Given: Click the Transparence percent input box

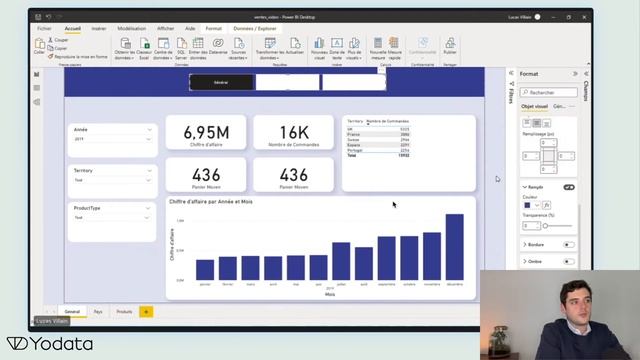Looking at the screenshot, I should 531,226.
